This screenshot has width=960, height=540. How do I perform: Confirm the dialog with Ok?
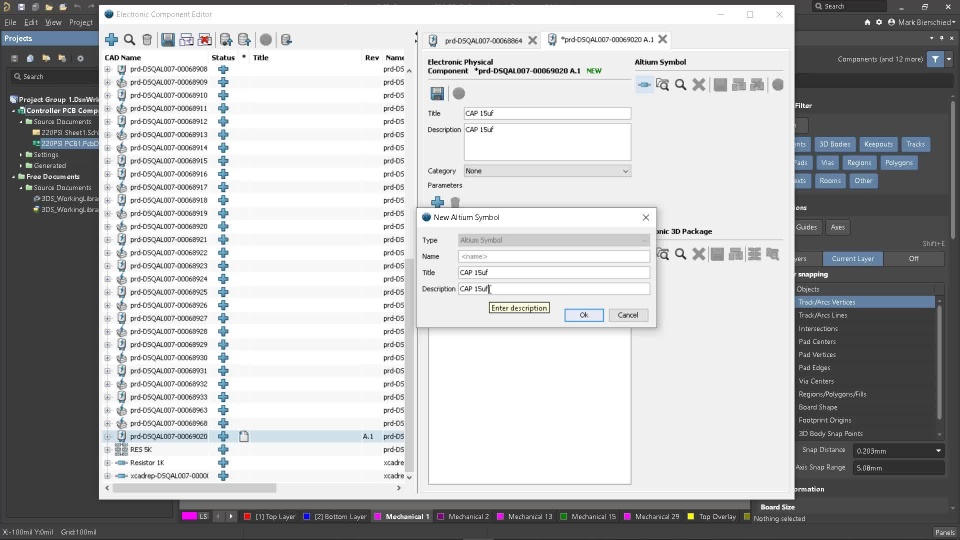583,315
